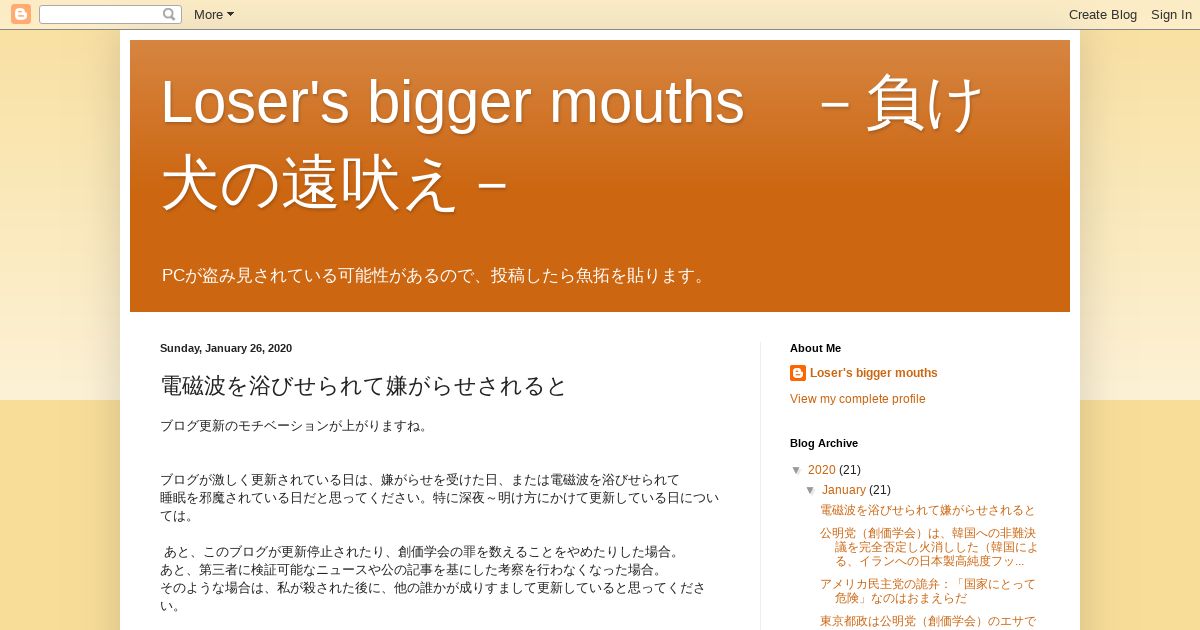Viewport: 1200px width, 630px height.
Task: Click paragraph starting ブログが激しく更新されている日は
Action: pyautogui.click(x=440, y=498)
